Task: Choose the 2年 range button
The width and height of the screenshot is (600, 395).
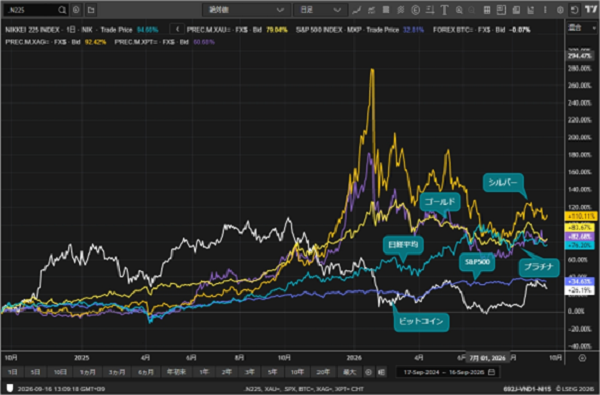Action: 227,372
